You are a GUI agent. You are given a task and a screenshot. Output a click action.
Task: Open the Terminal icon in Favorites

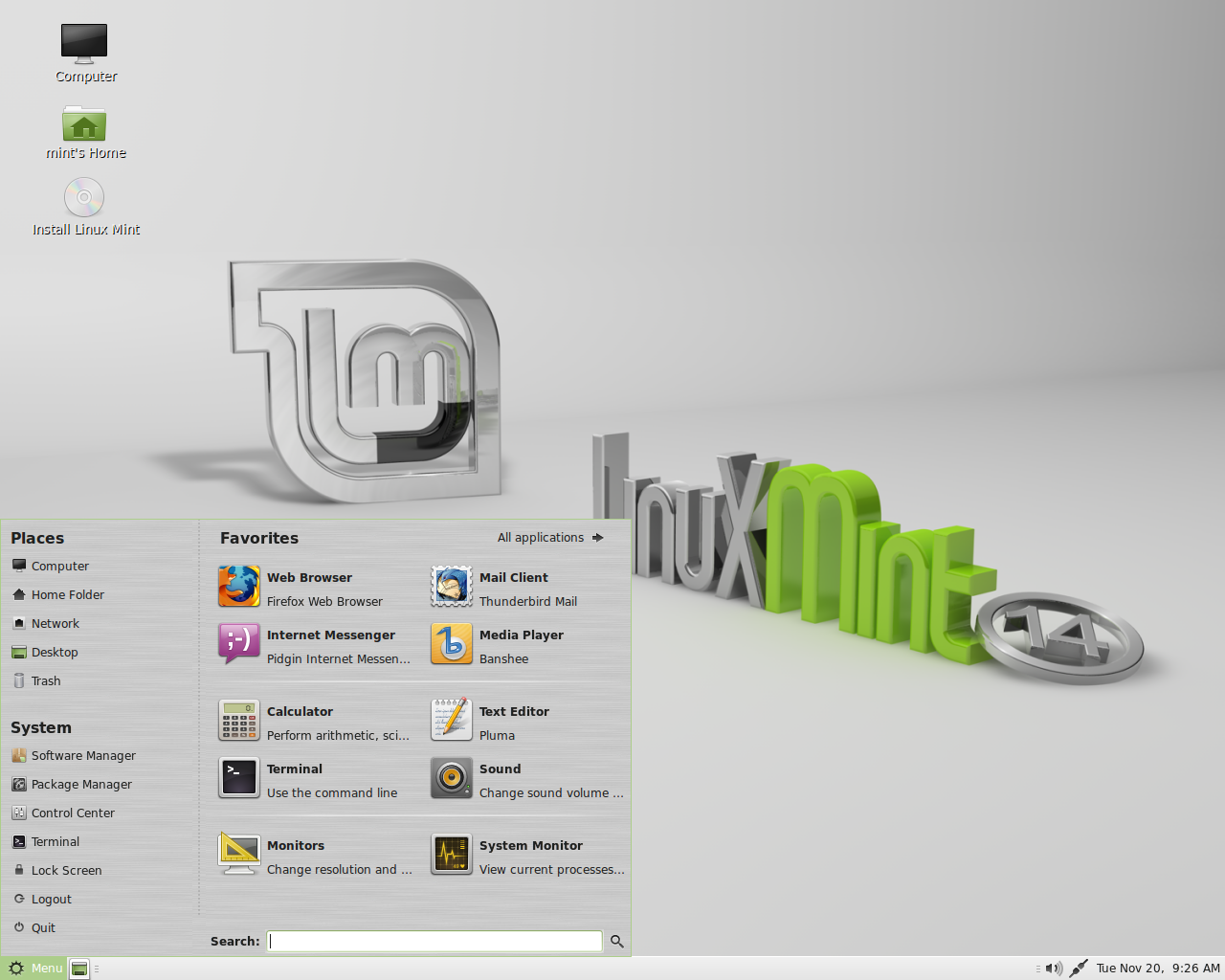(x=239, y=778)
